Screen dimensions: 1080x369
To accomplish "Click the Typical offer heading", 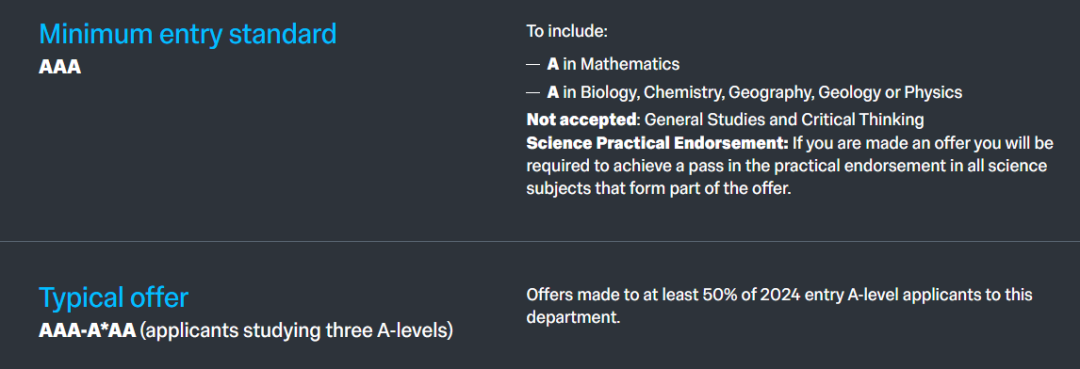I will 113,298.
